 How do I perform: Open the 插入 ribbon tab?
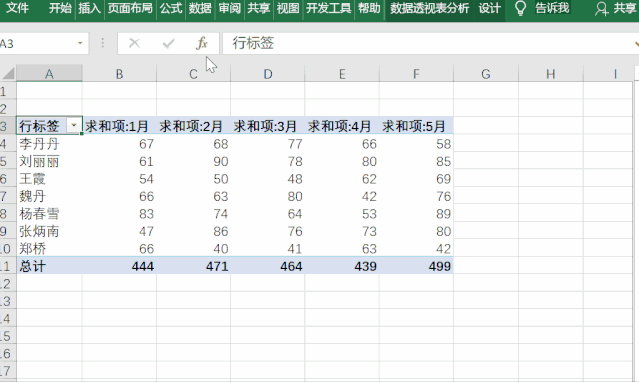[89, 8]
